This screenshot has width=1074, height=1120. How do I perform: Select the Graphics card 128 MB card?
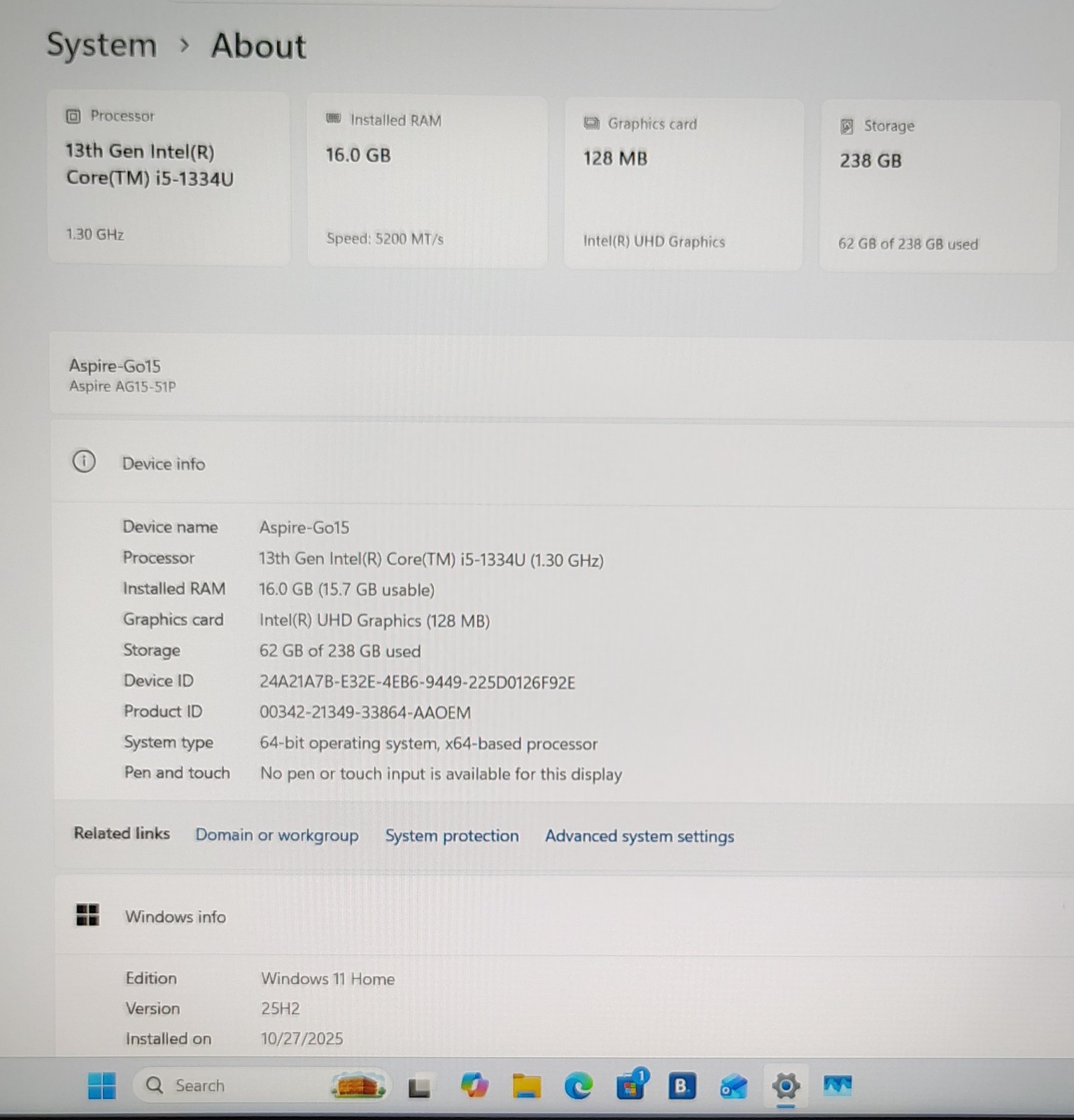tap(684, 184)
